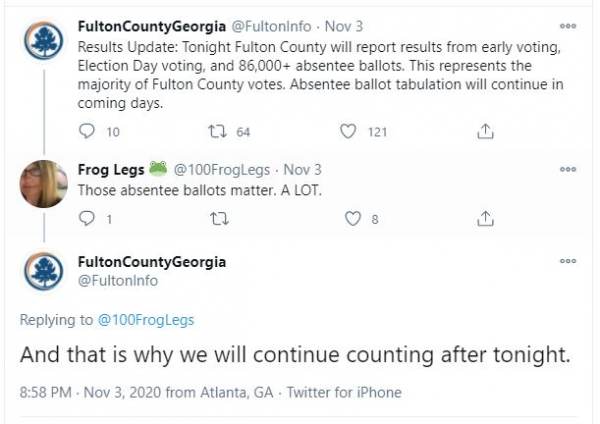Like the Results Update tweet

point(349,131)
